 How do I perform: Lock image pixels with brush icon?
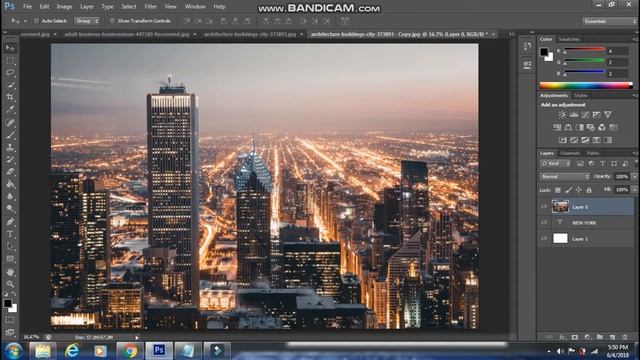pos(569,190)
